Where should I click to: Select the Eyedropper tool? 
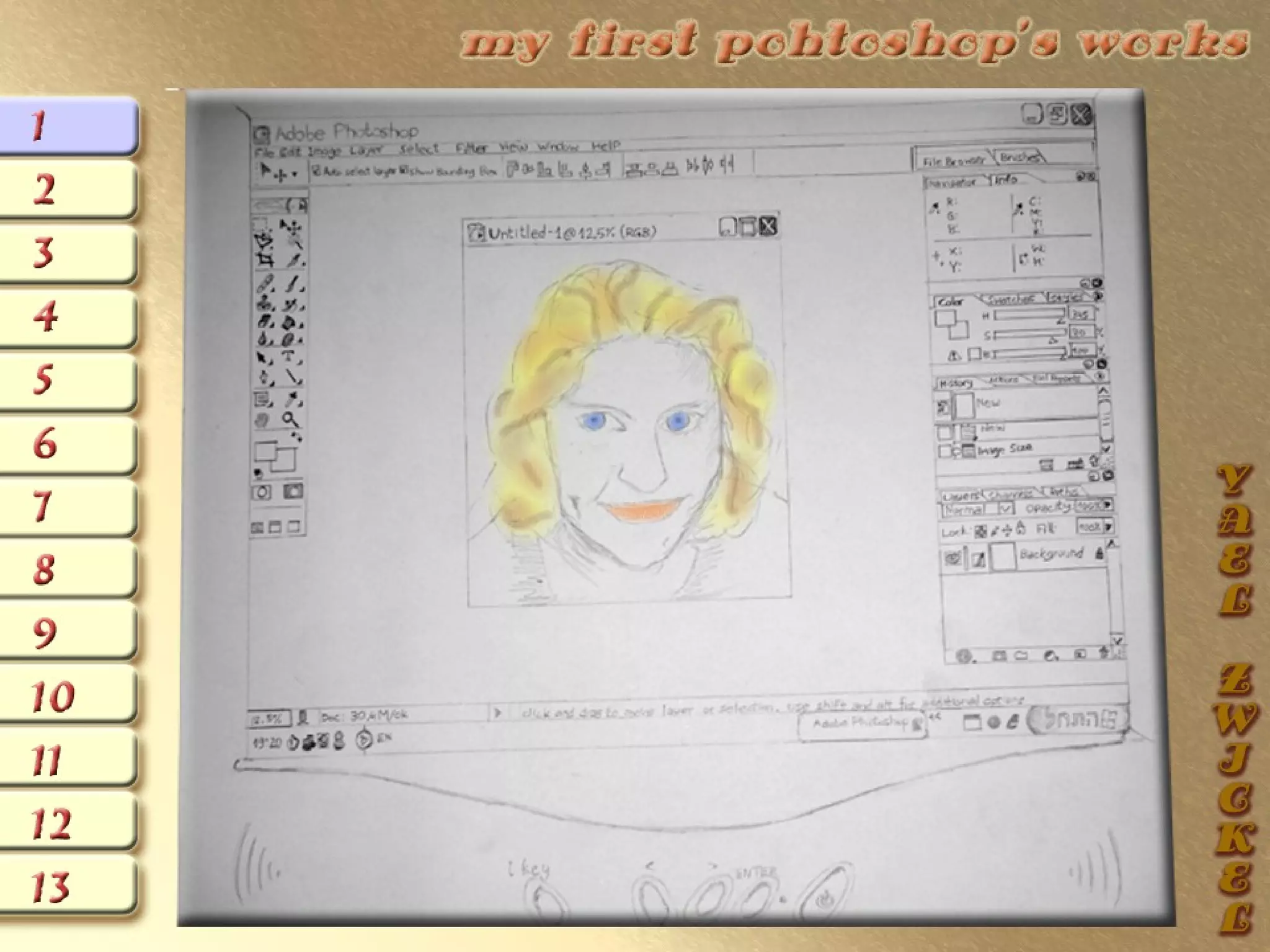[x=291, y=399]
